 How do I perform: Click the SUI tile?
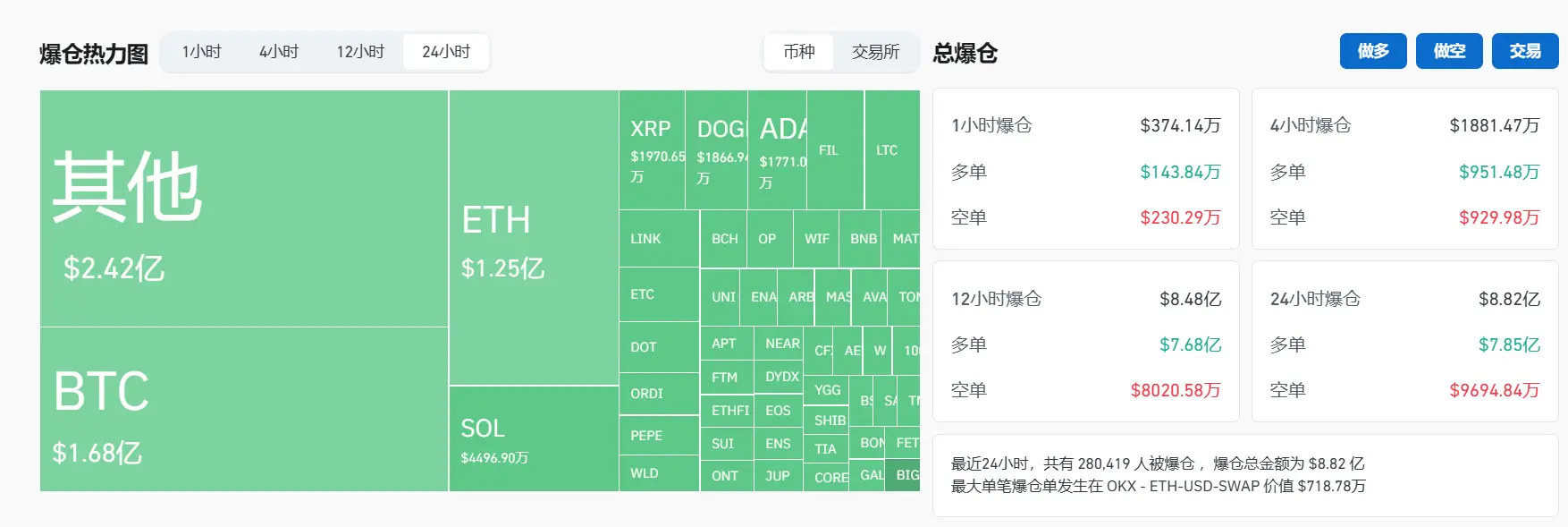tap(727, 444)
